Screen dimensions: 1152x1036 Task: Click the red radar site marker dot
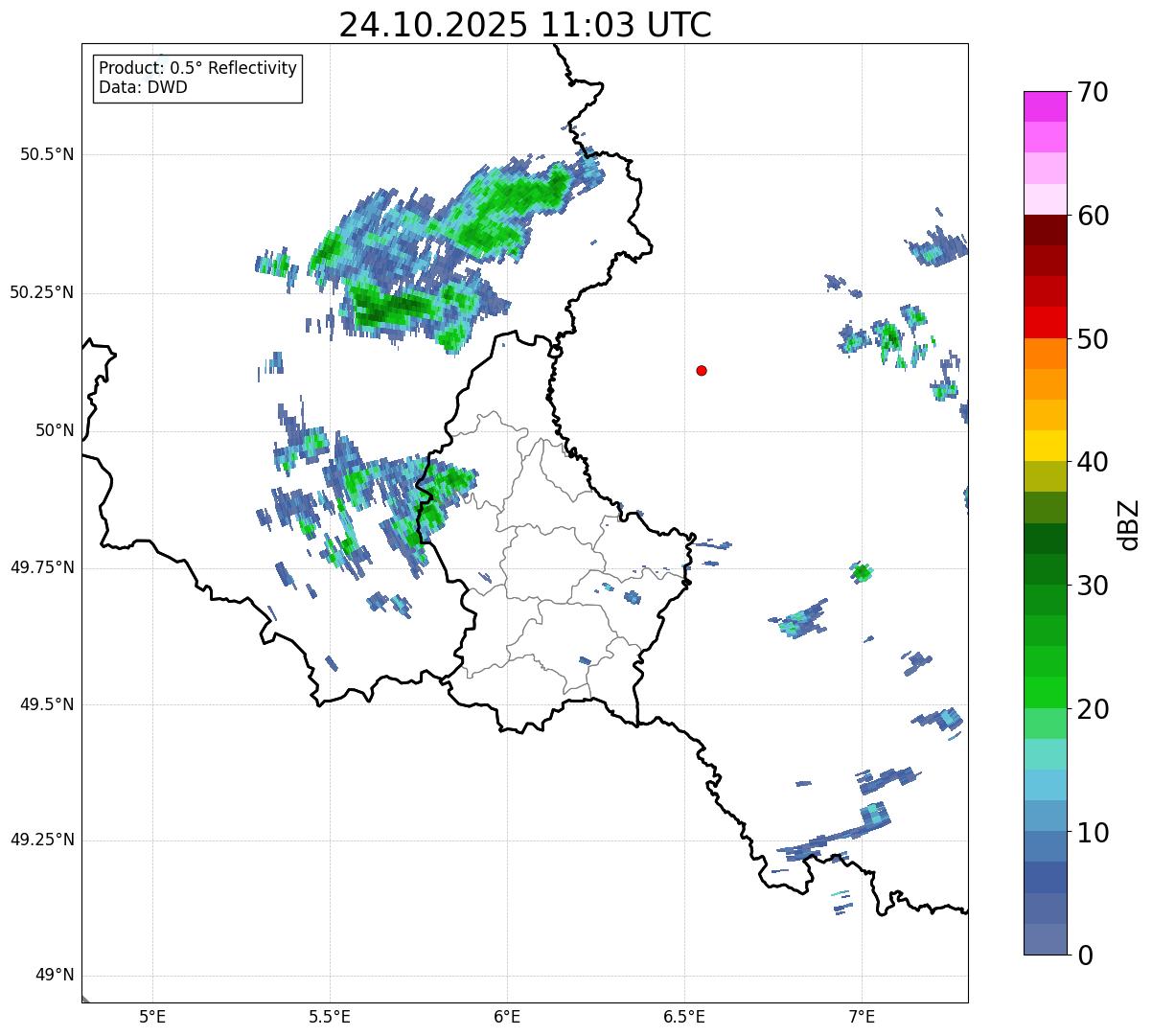click(702, 370)
